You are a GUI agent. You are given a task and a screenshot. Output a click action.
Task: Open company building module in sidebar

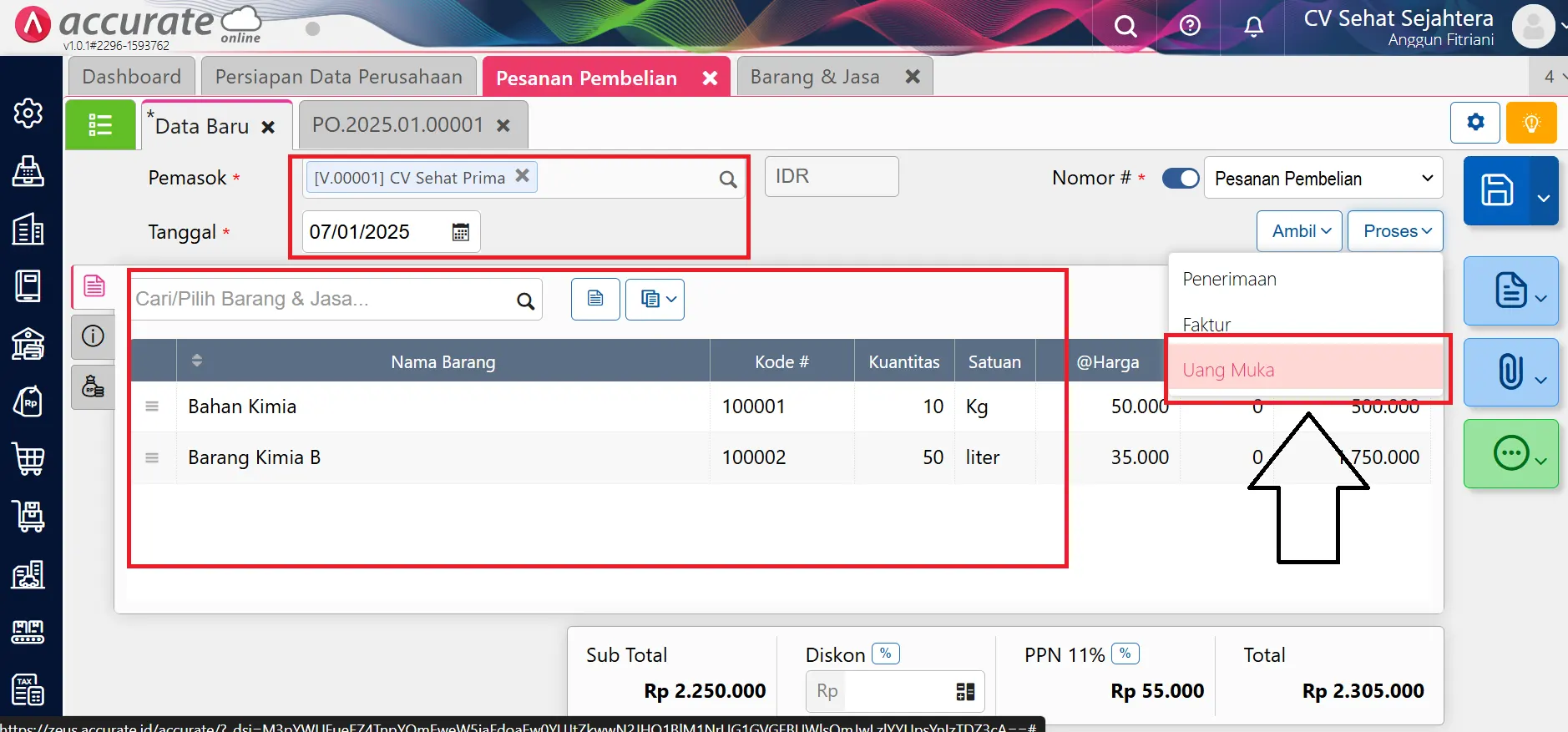pos(28,229)
